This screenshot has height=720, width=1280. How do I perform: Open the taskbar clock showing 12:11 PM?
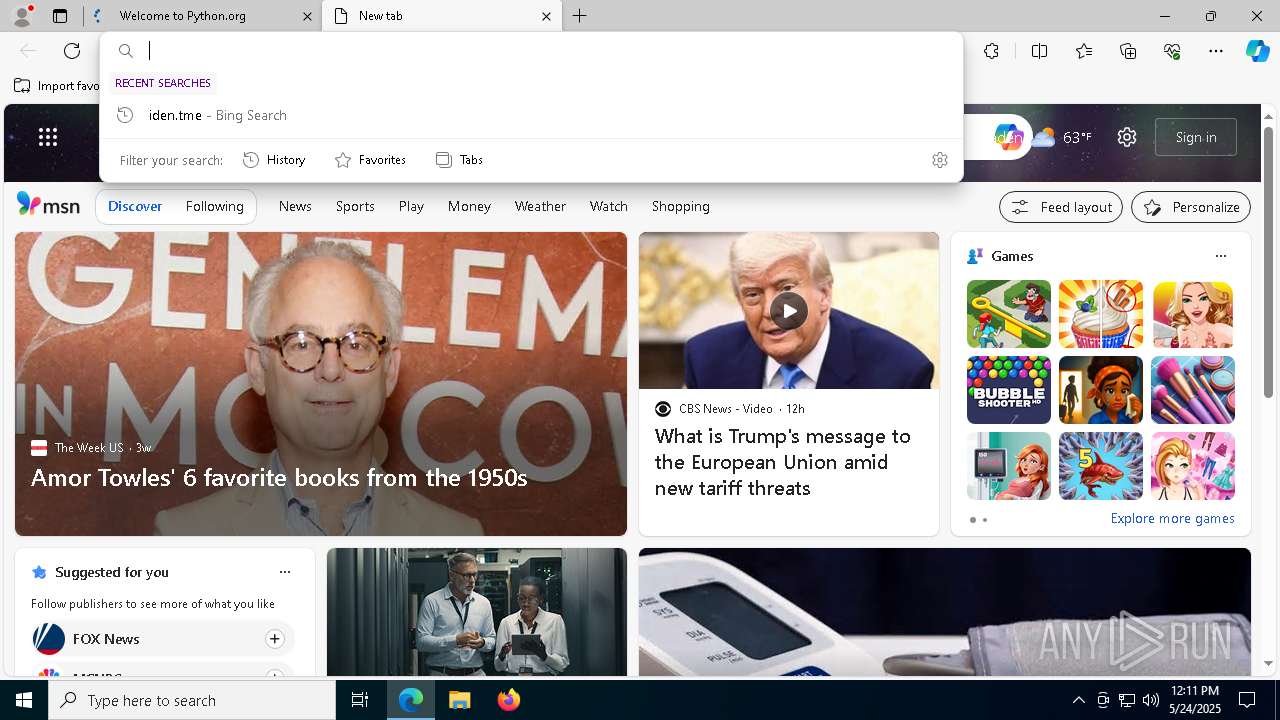tap(1194, 700)
